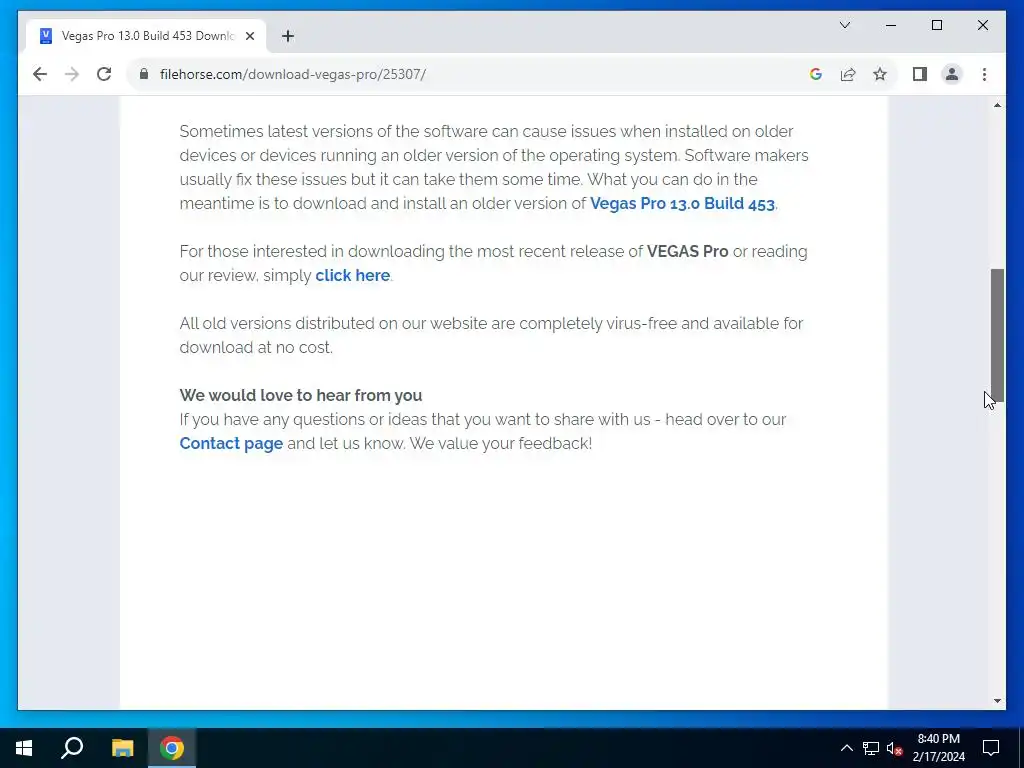1024x768 pixels.
Task: Go back to the previous page
Action: click(x=40, y=74)
